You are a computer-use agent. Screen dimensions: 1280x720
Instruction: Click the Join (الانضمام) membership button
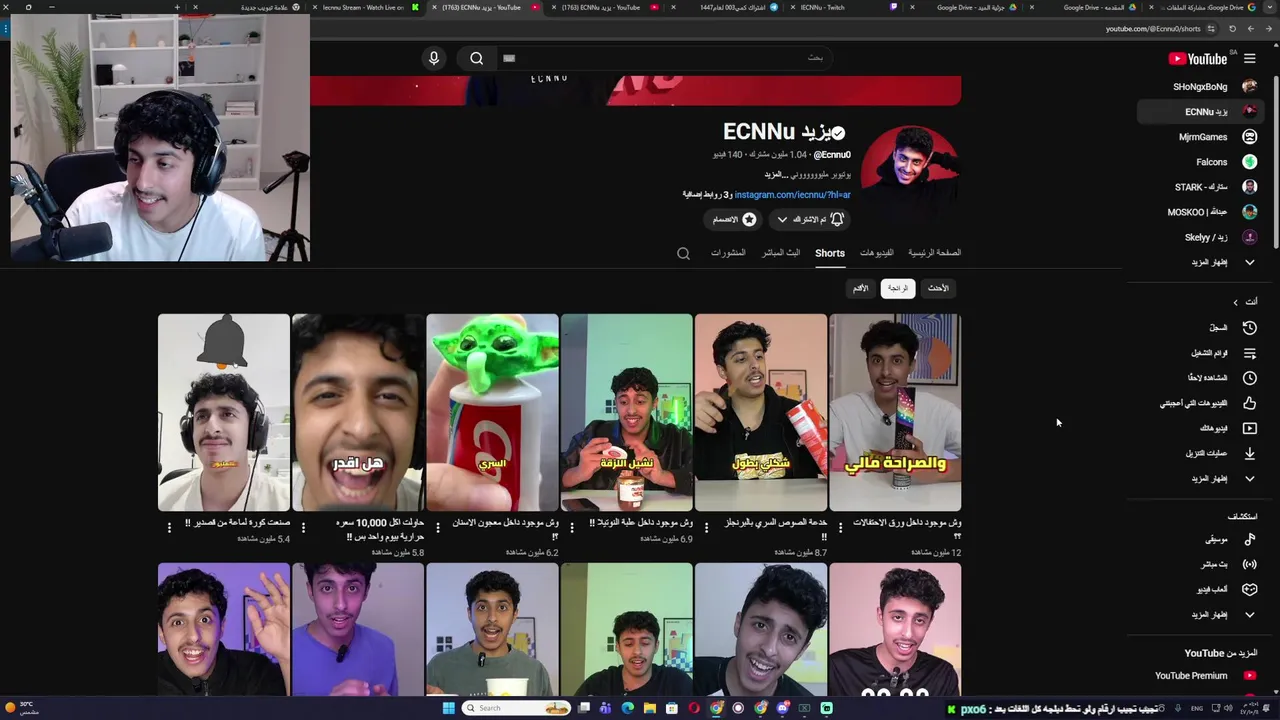click(732, 219)
